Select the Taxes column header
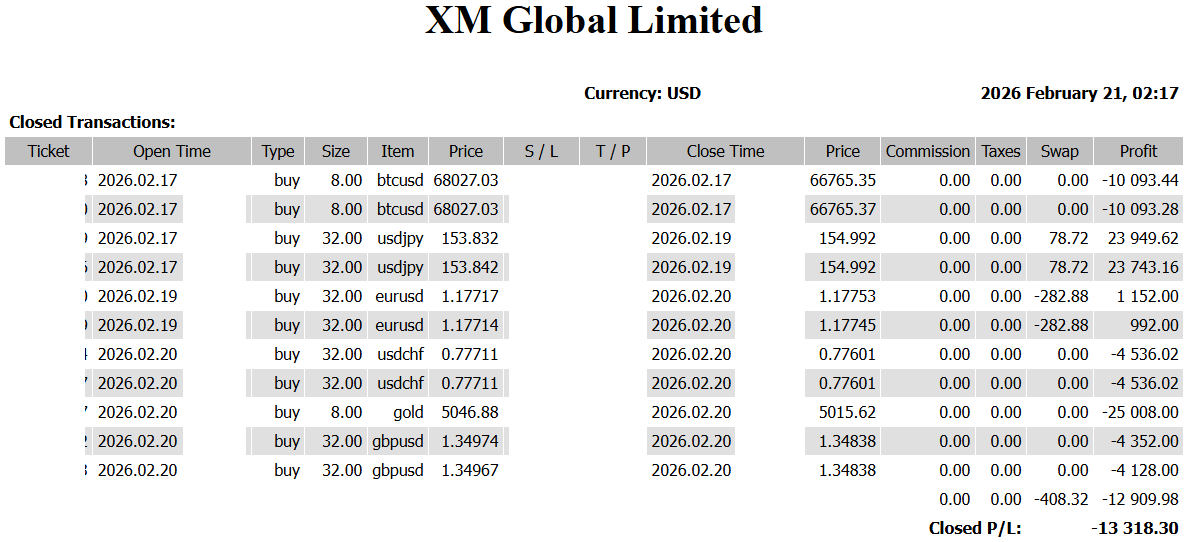The width and height of the screenshot is (1186, 542). 1001,151
